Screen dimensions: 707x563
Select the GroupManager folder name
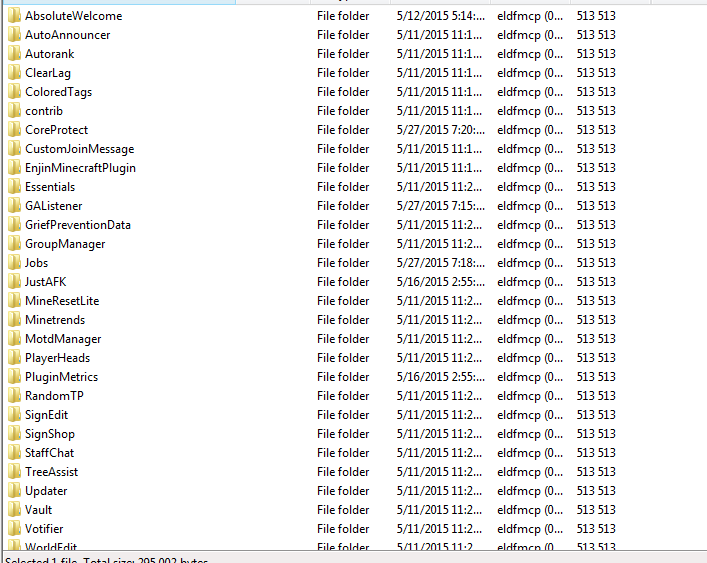(65, 244)
